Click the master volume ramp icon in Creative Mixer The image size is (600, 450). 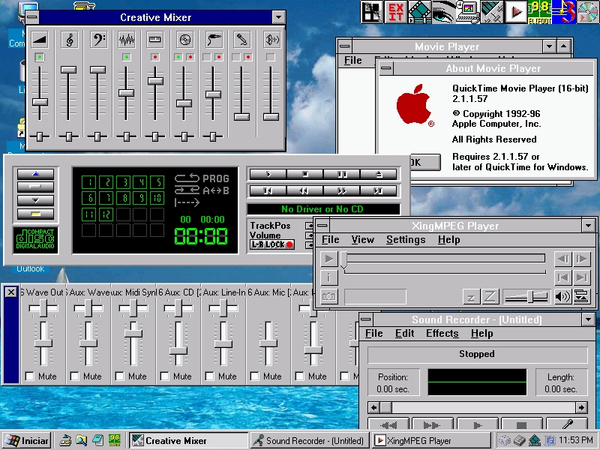pyautogui.click(x=39, y=39)
